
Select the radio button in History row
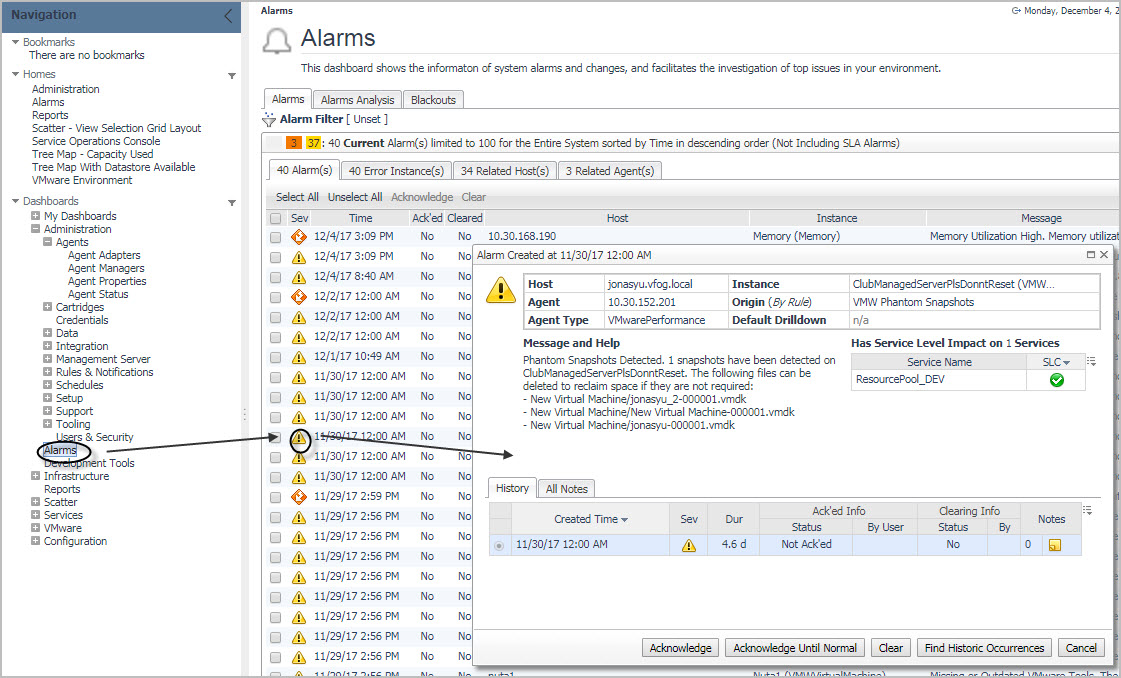499,545
